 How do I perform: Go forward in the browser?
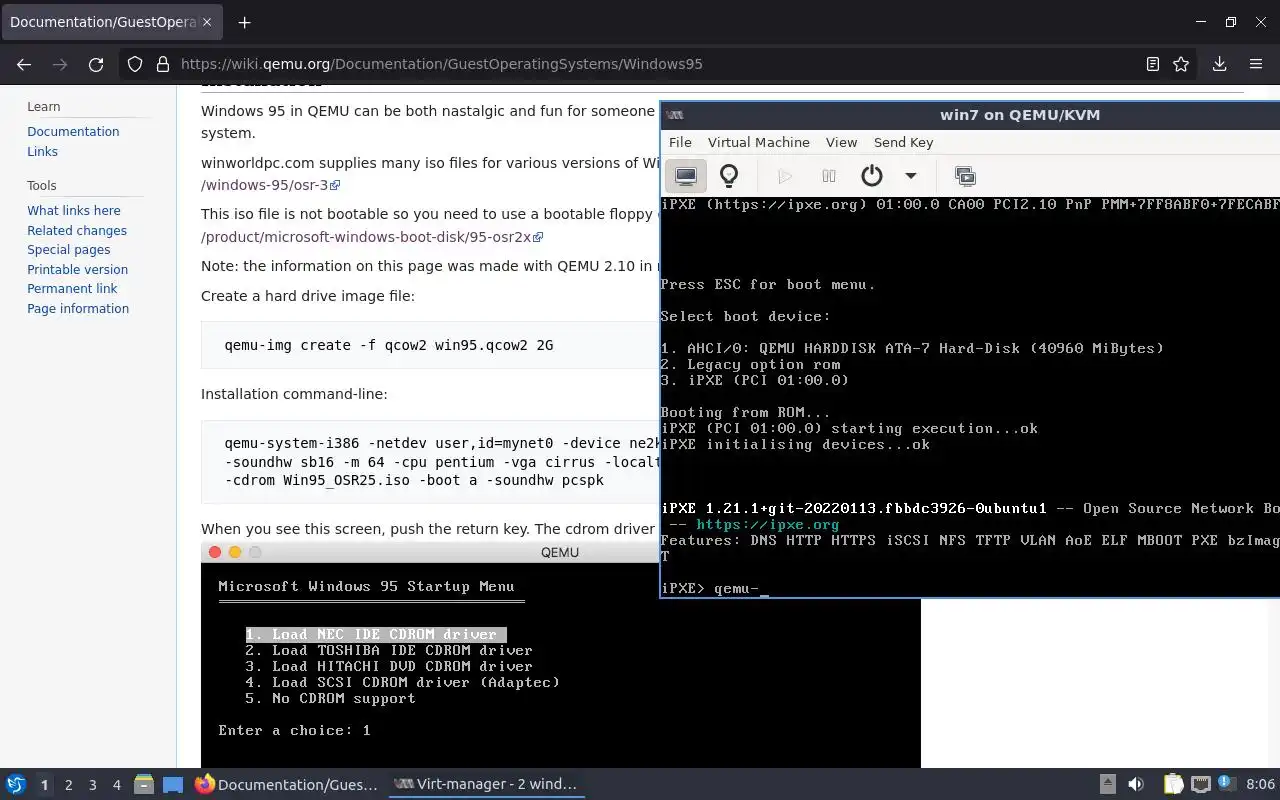tap(60, 64)
